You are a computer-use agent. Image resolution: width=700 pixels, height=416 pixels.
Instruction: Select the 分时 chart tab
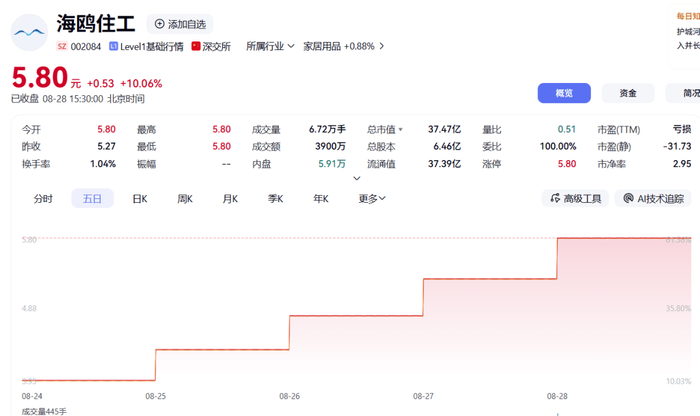(43, 199)
